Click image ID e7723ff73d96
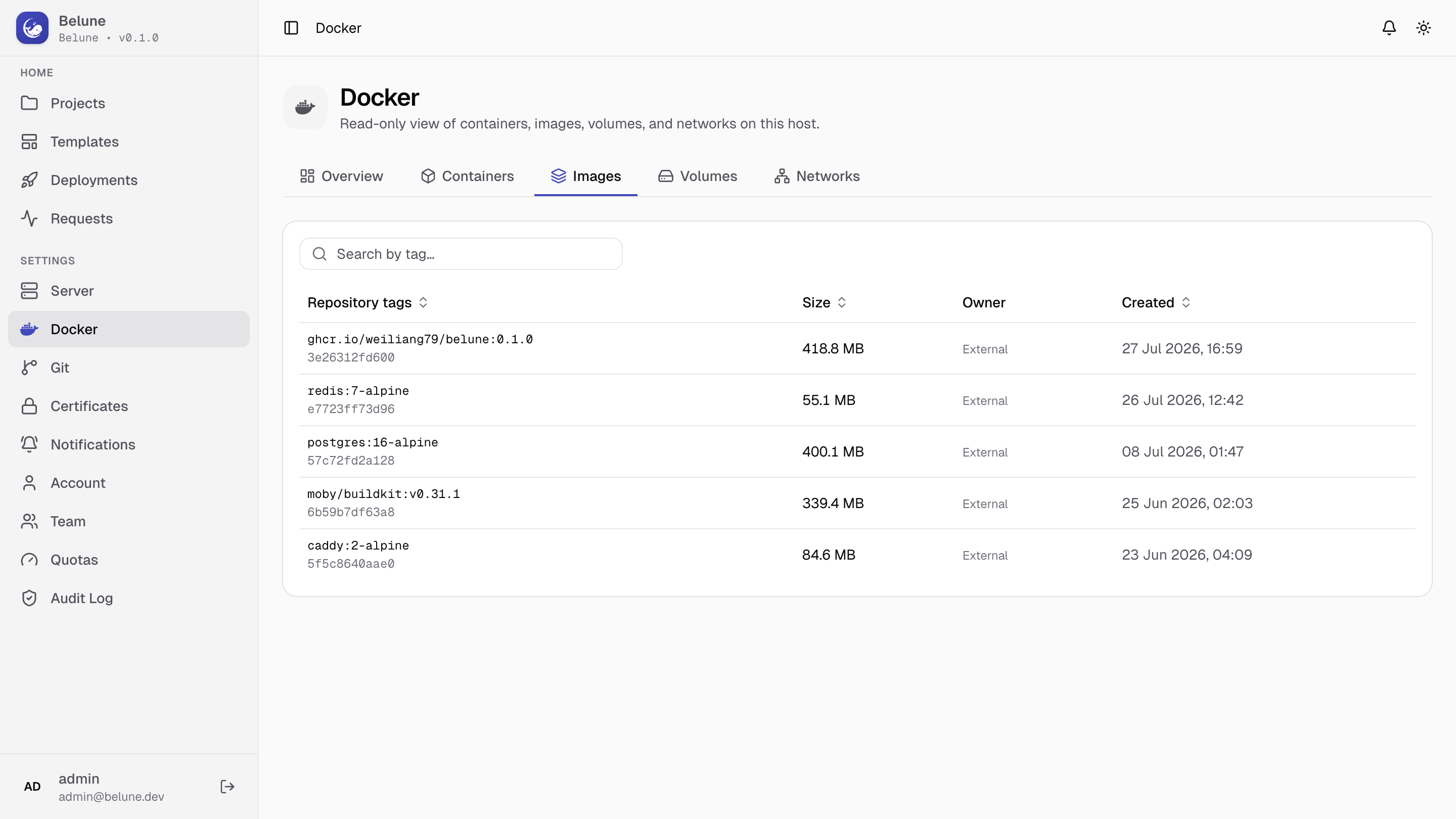The height and width of the screenshot is (819, 1456). (350, 408)
